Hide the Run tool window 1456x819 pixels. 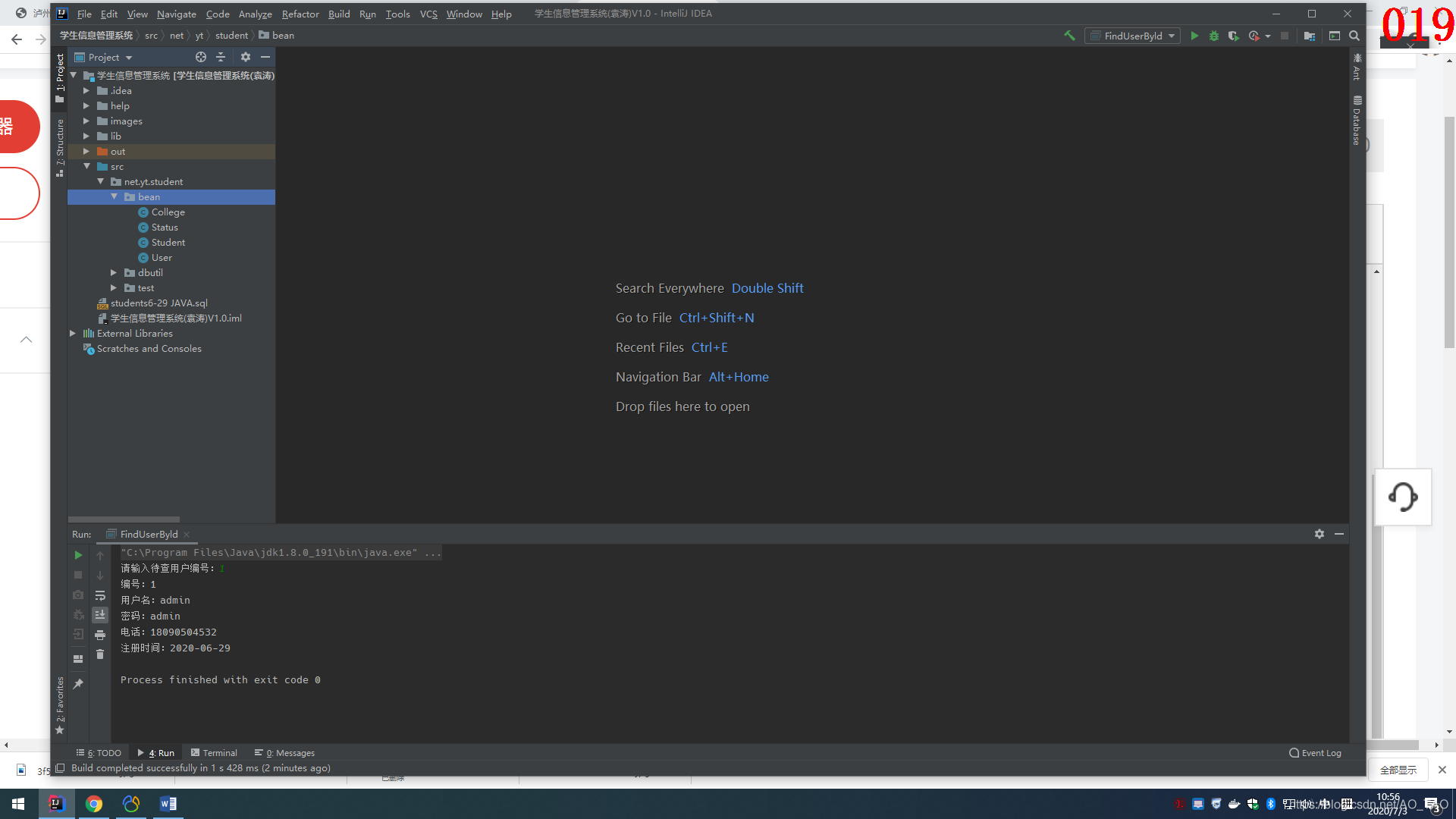click(1339, 534)
